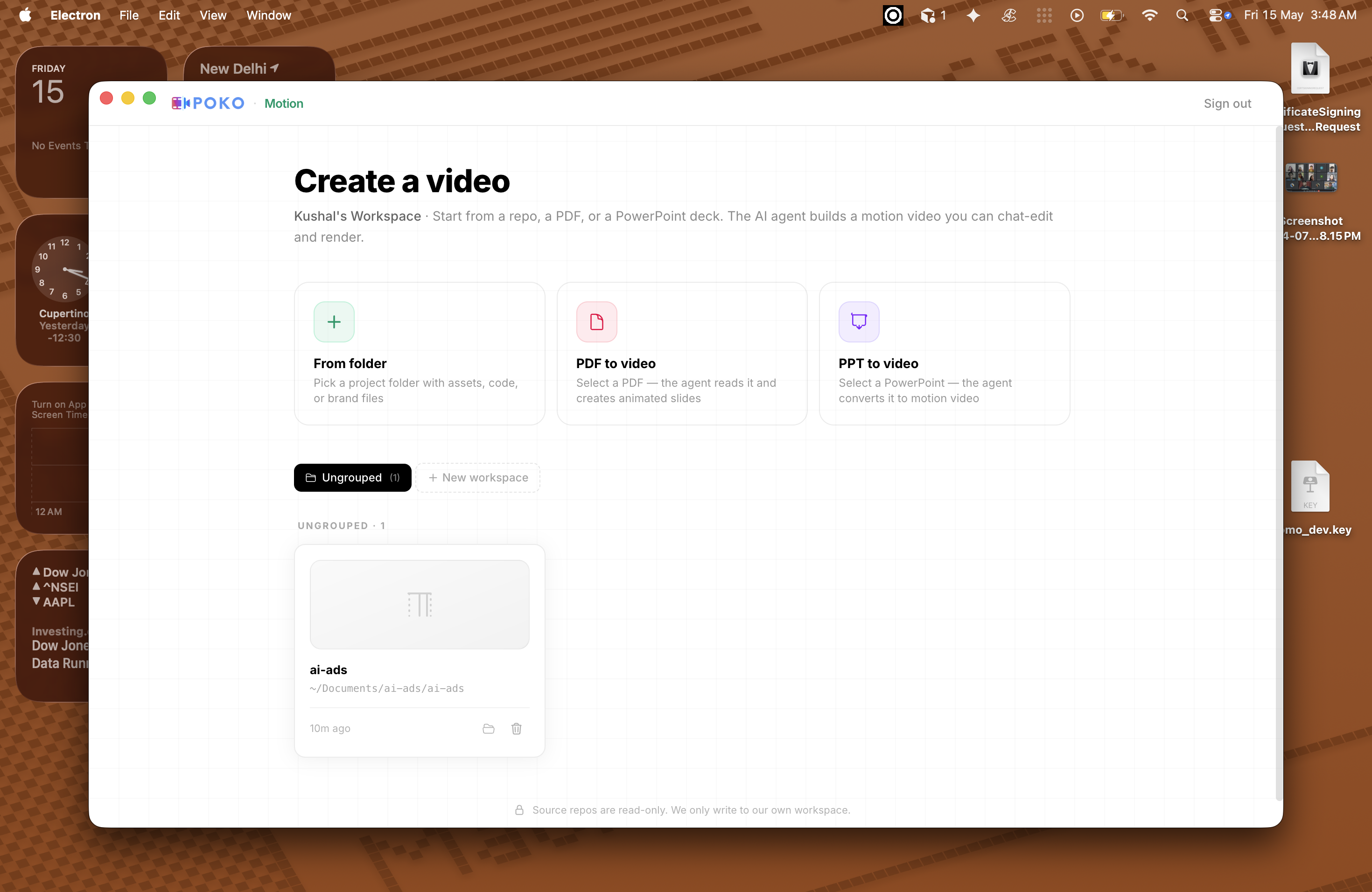Click the swirl script menu bar icon
This screenshot has height=892, width=1372.
(1009, 15)
